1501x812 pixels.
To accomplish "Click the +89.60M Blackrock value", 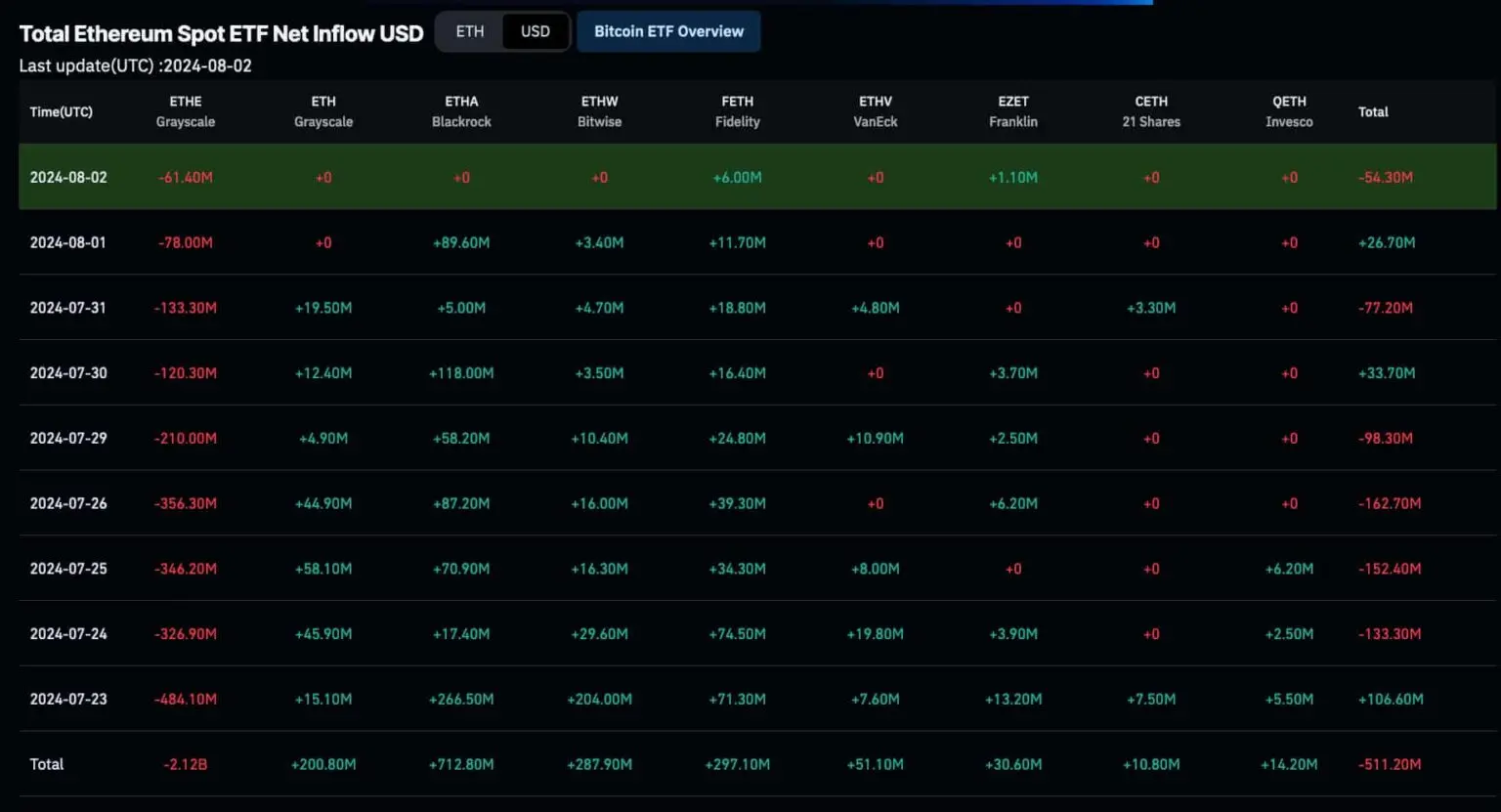I will 461,243.
